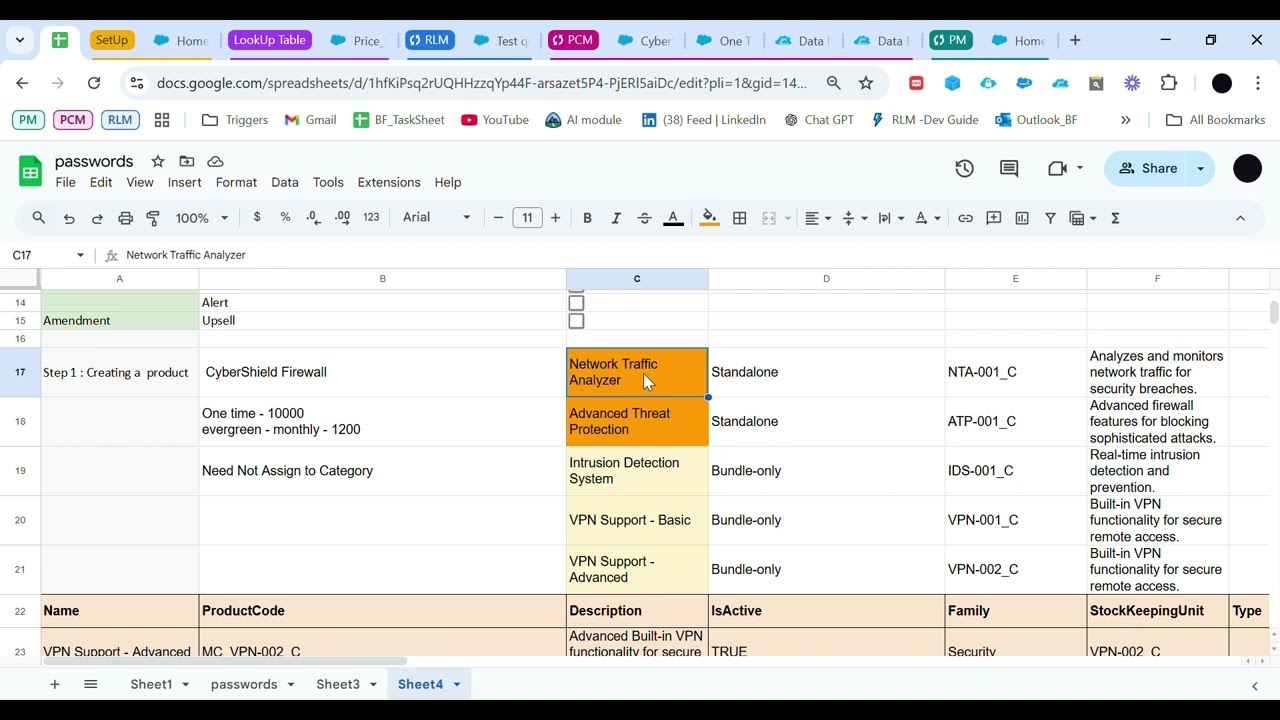This screenshot has width=1280, height=720.
Task: Insert a chart
Action: [x=1022, y=218]
